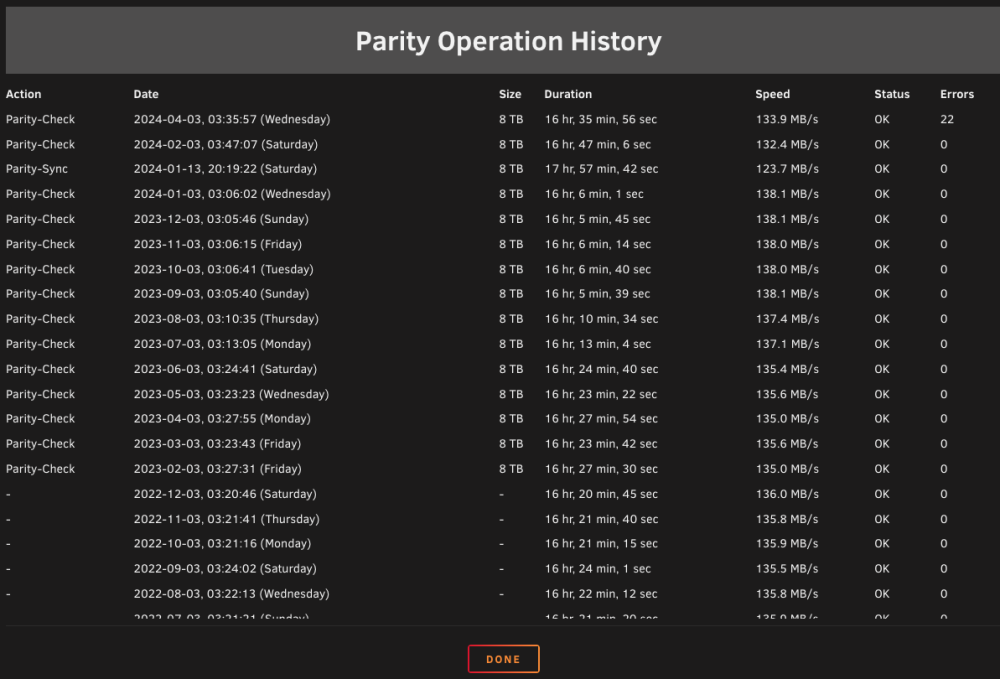
Task: Click duration 16 hr, 10 min, 34 sec
Action: point(601,319)
